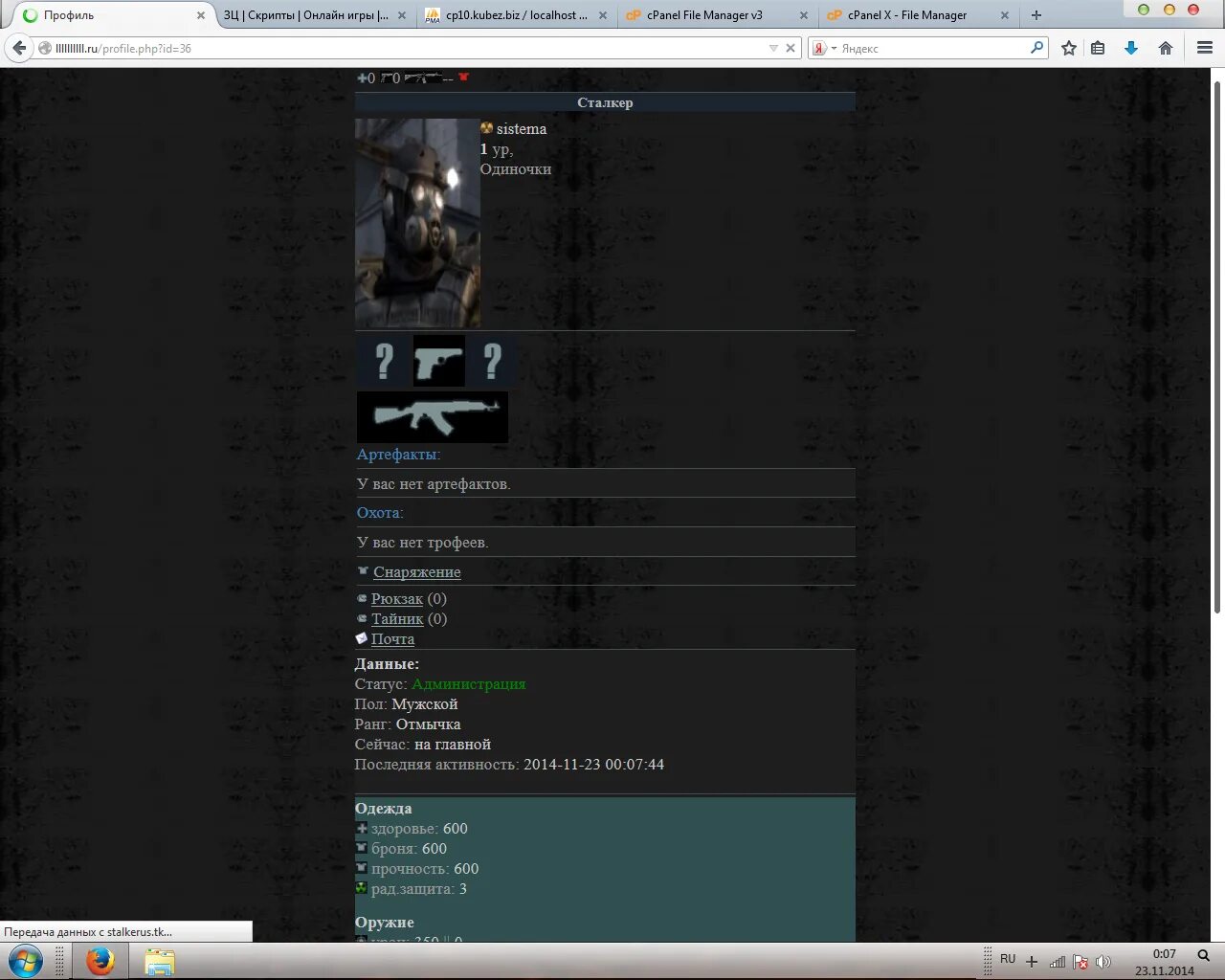Open the address bar history dropdown arrow

point(773,48)
